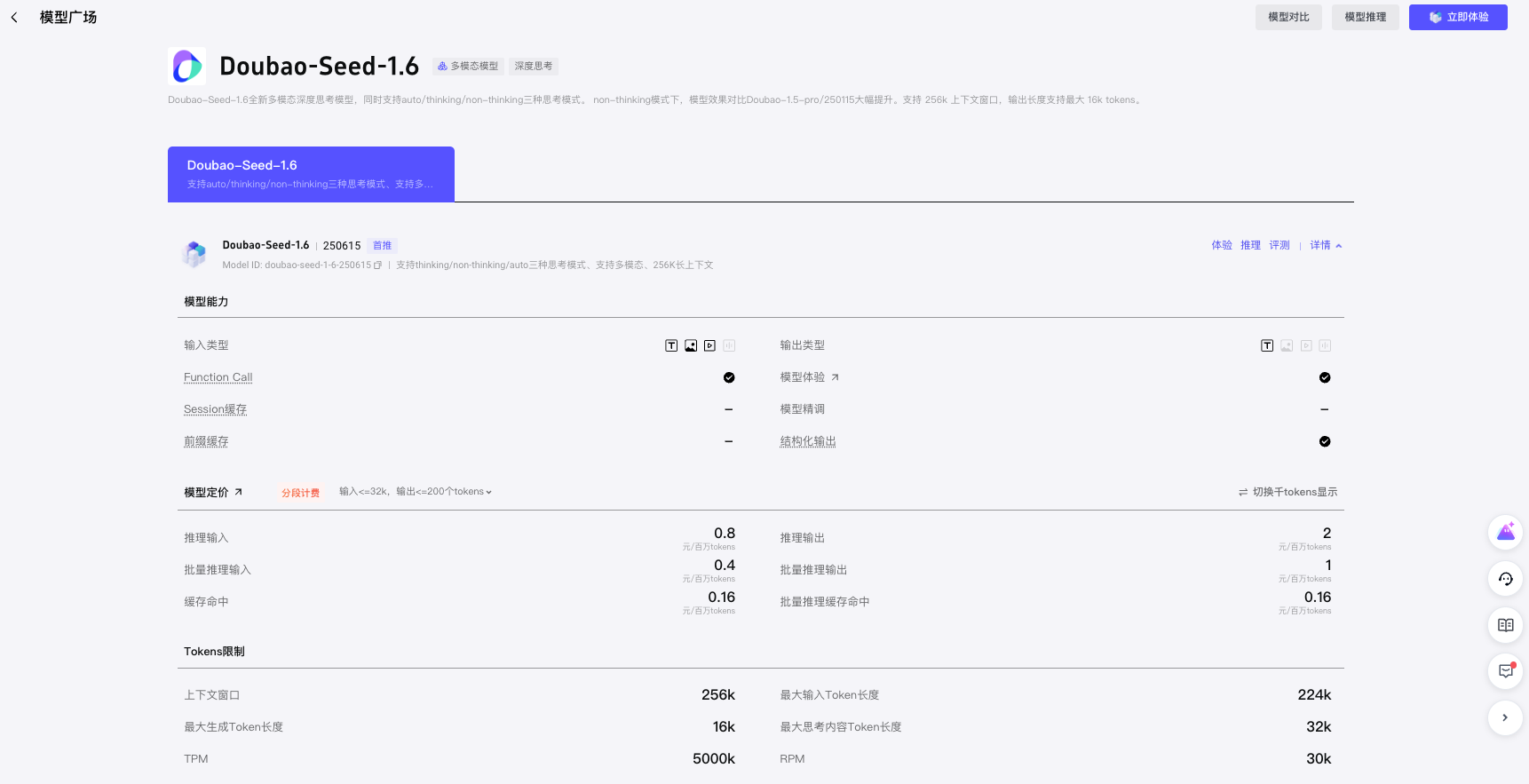The height and width of the screenshot is (784, 1529).
Task: Collapse the floating side toolbar with the chevron
Action: click(x=1506, y=717)
